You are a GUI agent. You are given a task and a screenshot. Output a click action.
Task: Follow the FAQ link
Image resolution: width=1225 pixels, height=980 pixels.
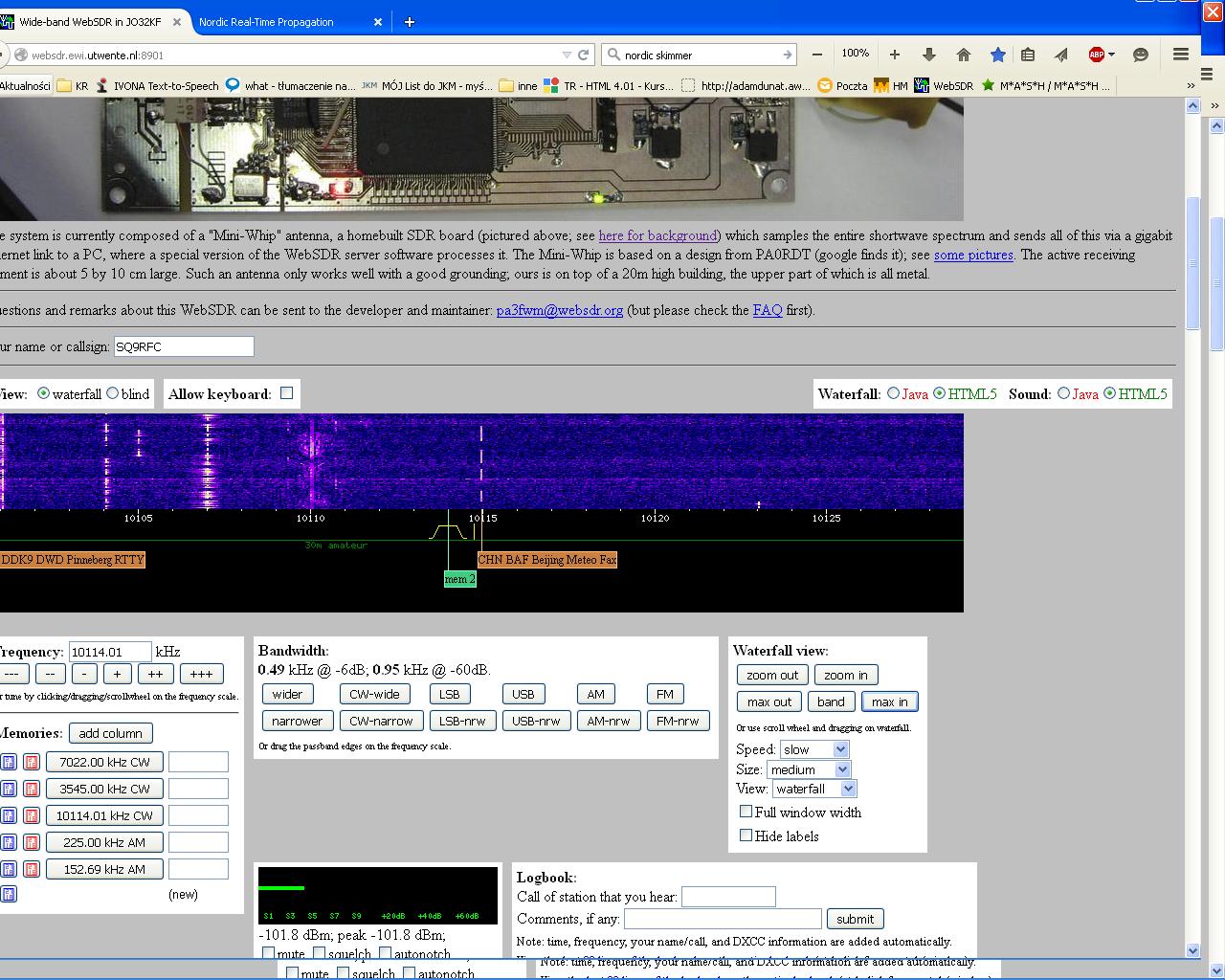pyautogui.click(x=767, y=310)
